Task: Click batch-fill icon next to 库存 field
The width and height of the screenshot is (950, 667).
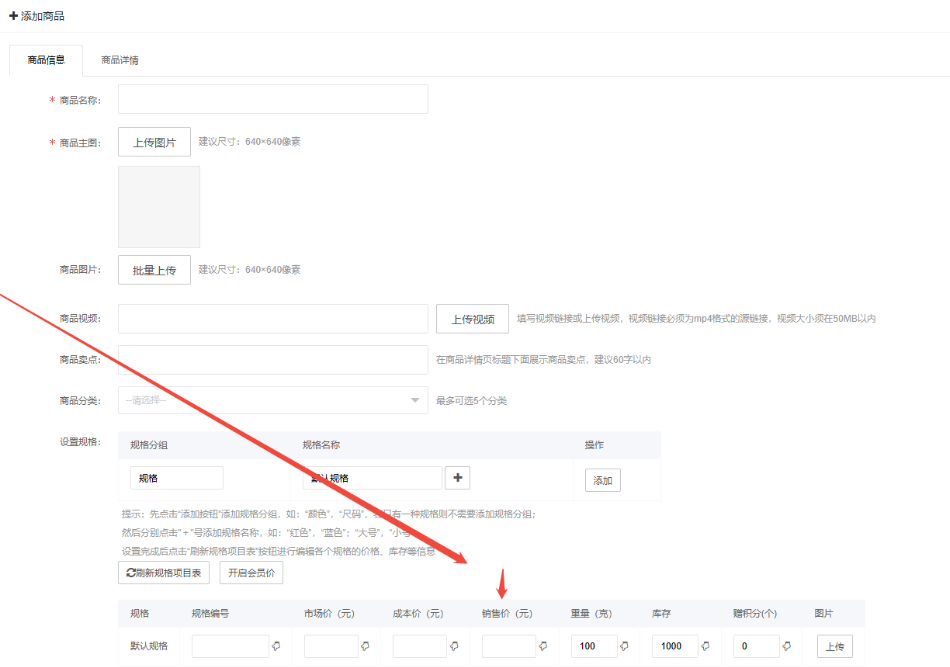Action: pyautogui.click(x=705, y=646)
